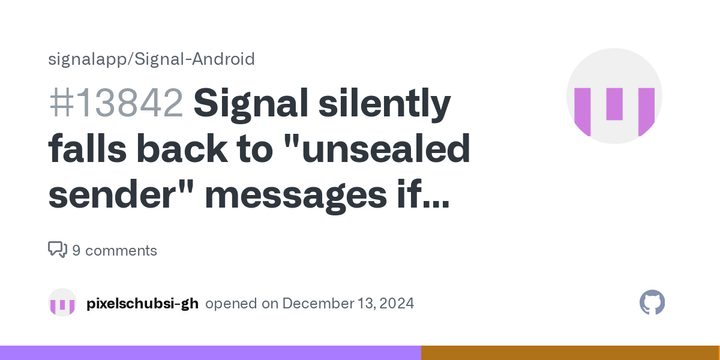Viewport: 720px width, 360px height.
Task: Click the issue number #13842
Action: [116, 105]
